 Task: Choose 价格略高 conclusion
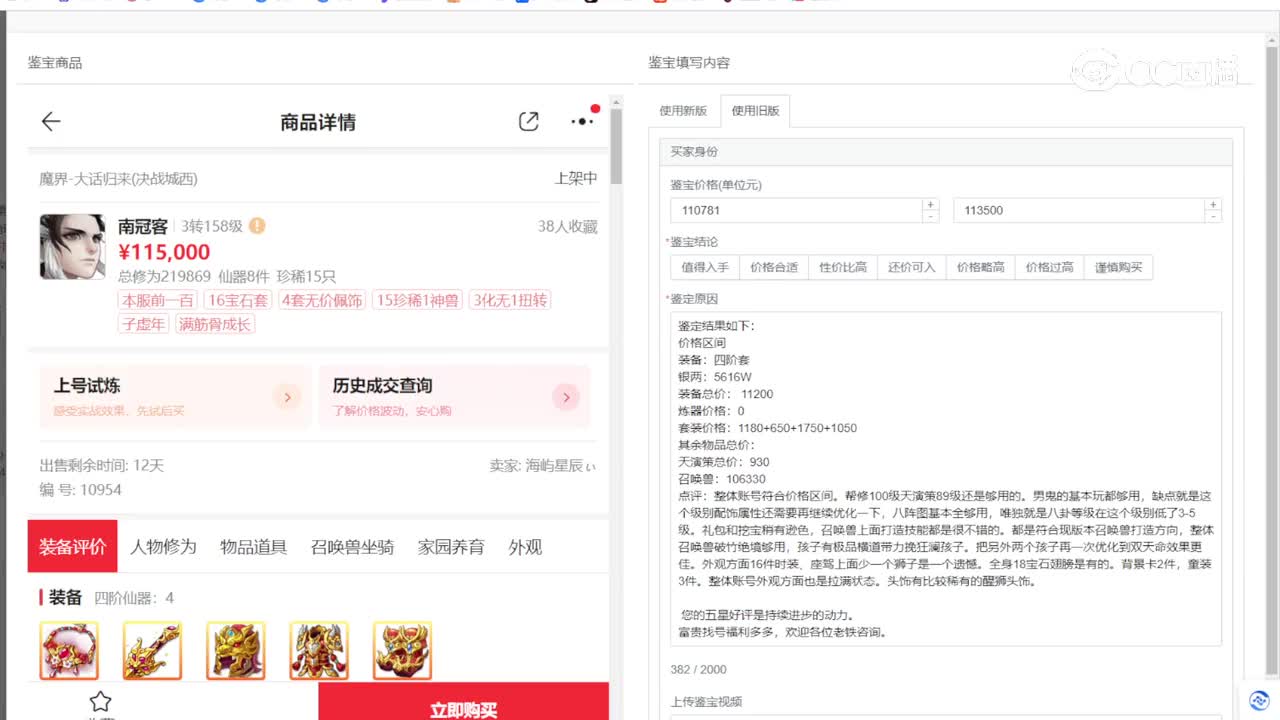click(x=981, y=267)
